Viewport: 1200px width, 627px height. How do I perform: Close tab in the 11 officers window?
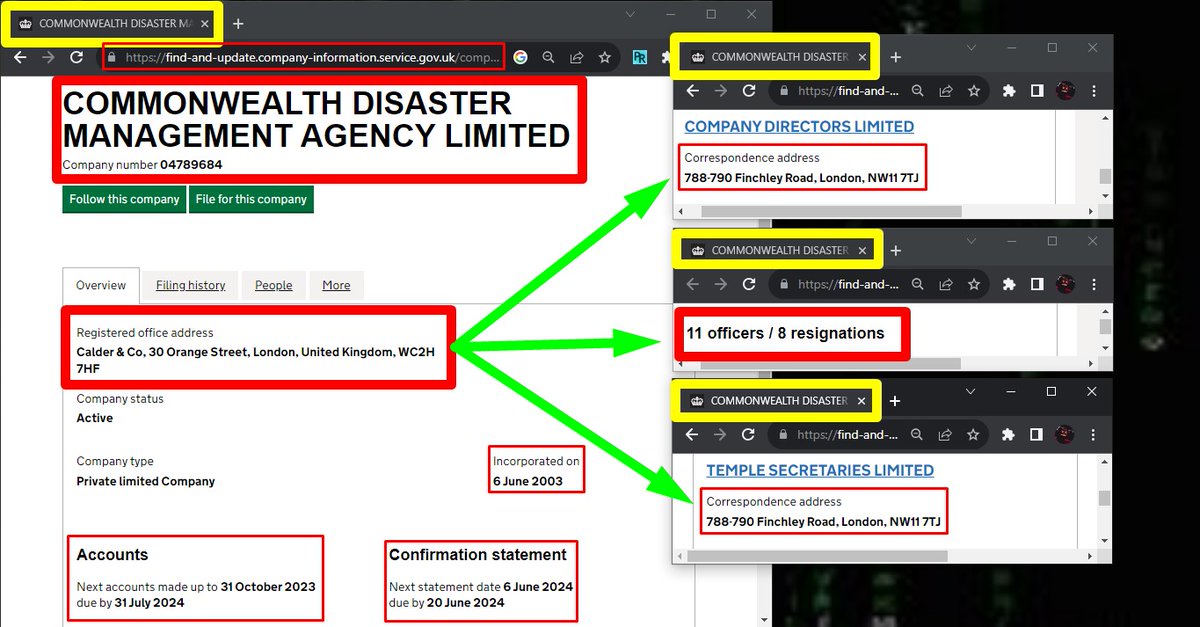click(860, 251)
